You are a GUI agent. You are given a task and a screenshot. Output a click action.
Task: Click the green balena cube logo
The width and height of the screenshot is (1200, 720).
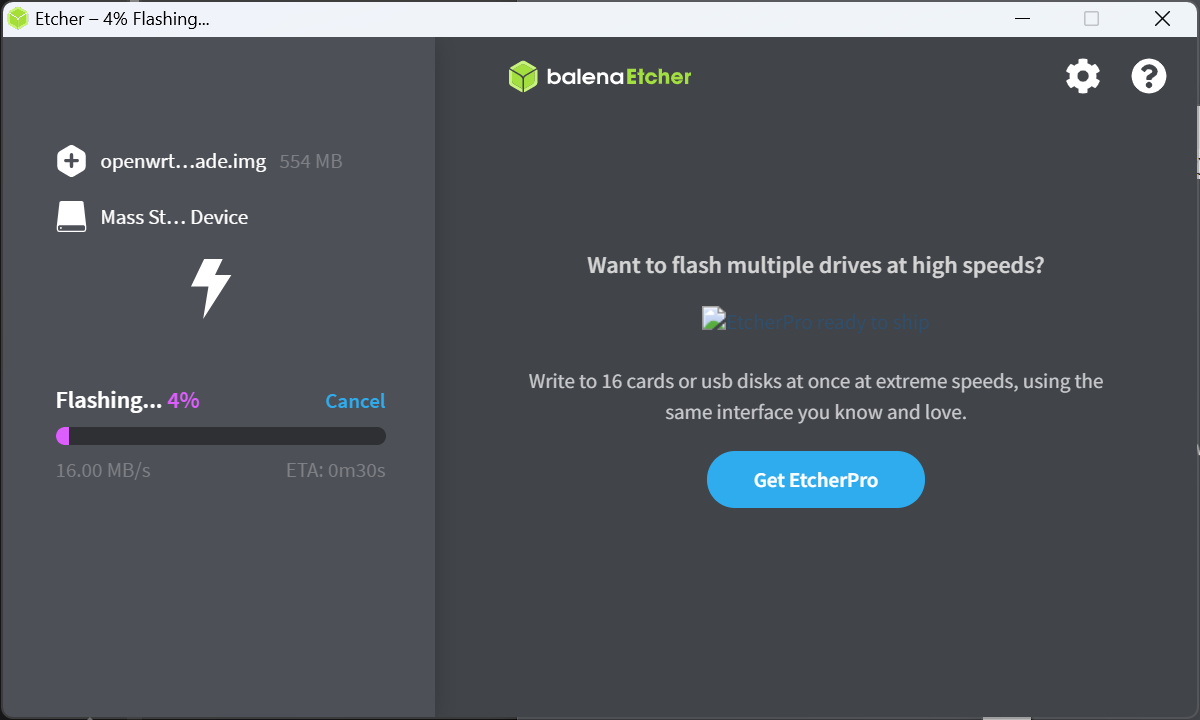click(523, 76)
